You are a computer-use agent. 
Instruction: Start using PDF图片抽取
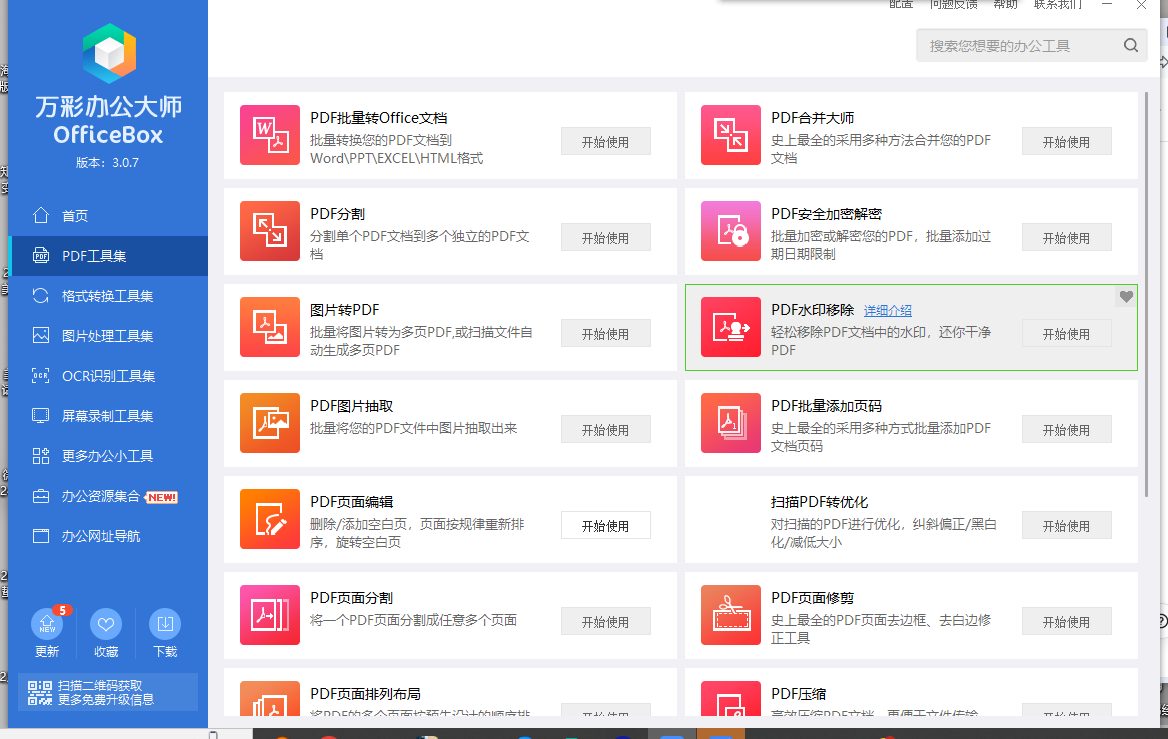coord(606,430)
